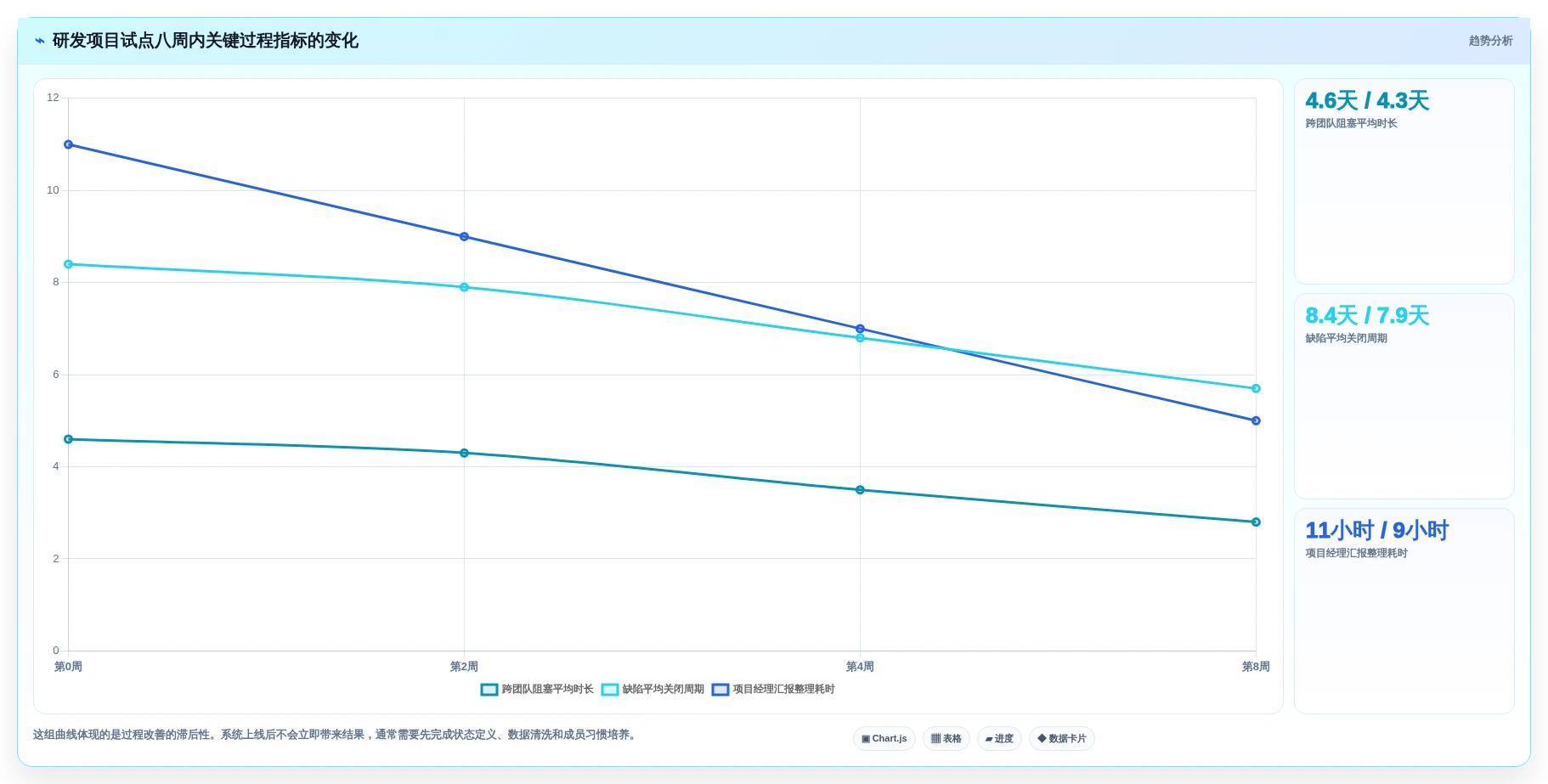Click the footnote text starting 这组曲线体现的是
Image resolution: width=1548 pixels, height=784 pixels.
click(336, 735)
